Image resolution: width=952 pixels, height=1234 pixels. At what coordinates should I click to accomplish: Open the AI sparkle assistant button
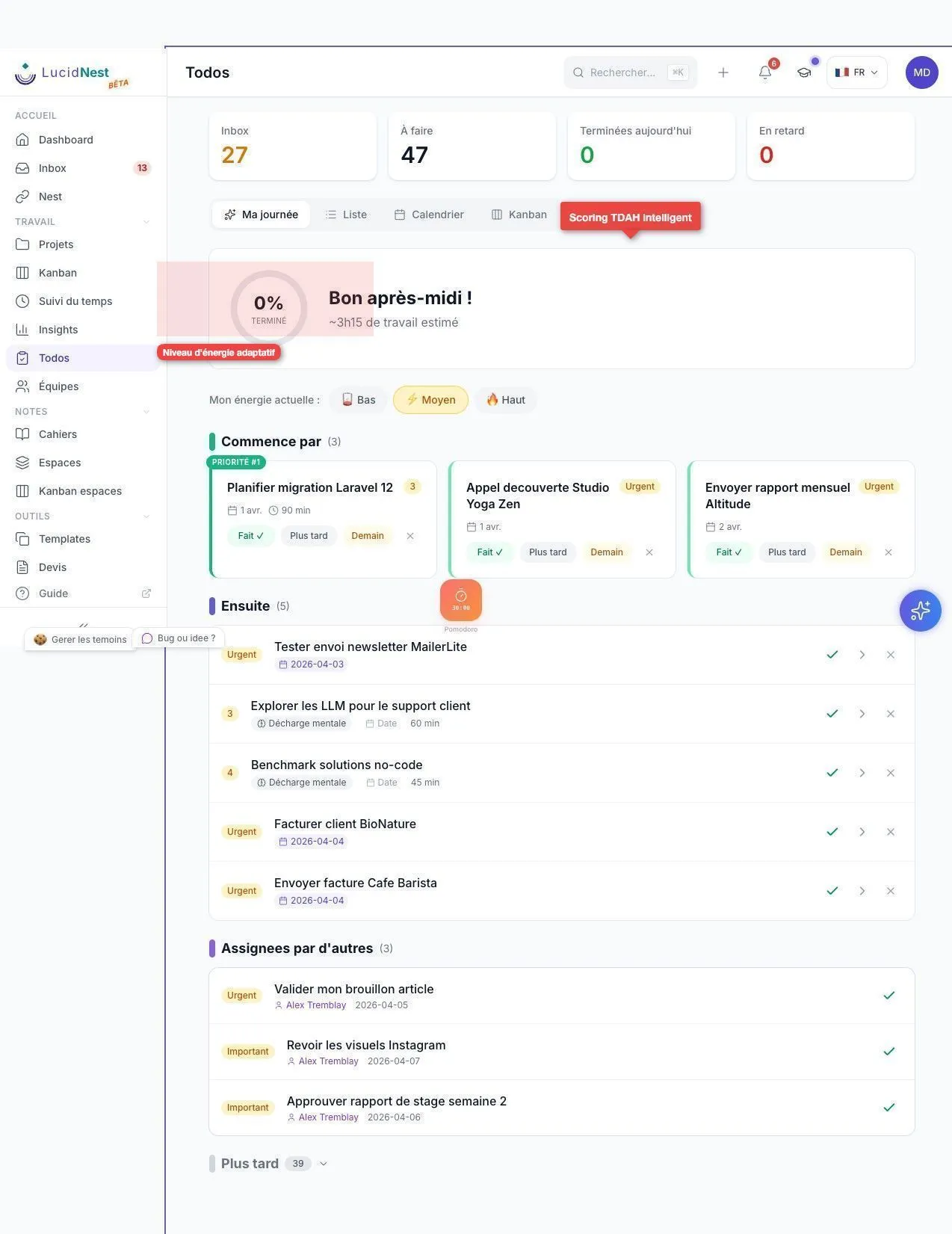921,611
